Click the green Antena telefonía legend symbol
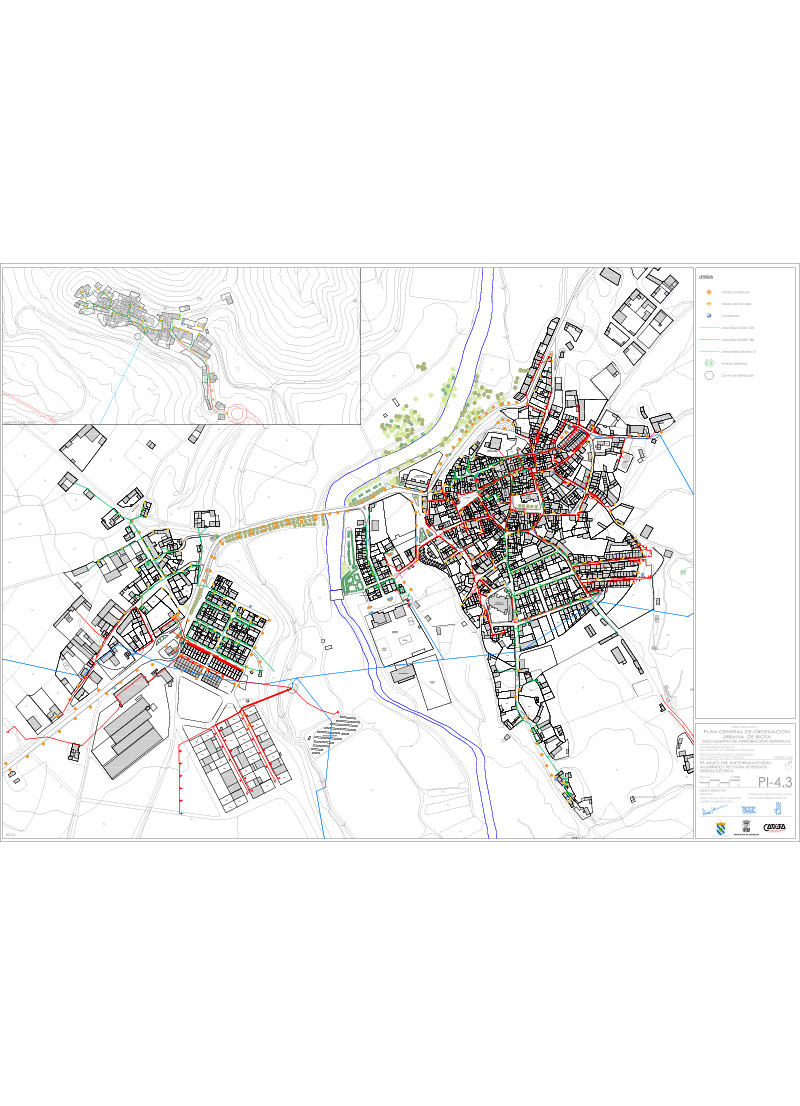The height and width of the screenshot is (1106, 800). (707, 363)
